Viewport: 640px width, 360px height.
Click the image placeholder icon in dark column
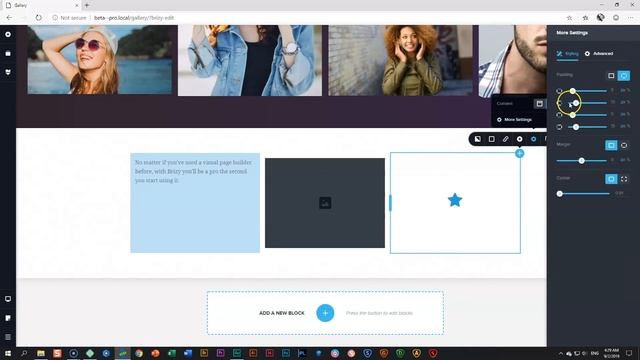pos(325,203)
